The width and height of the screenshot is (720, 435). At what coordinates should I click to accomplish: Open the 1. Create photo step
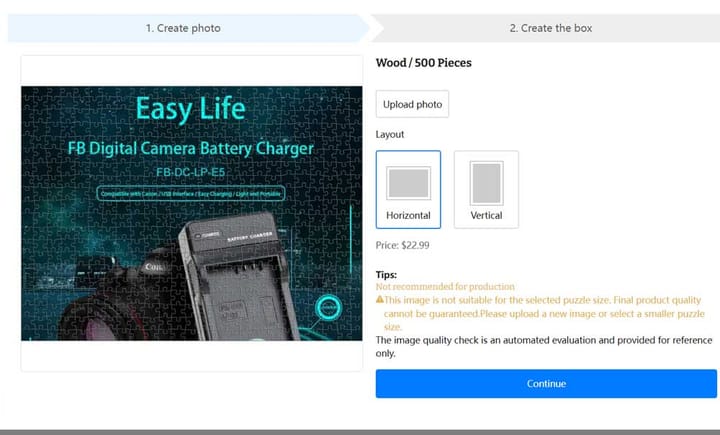click(184, 28)
